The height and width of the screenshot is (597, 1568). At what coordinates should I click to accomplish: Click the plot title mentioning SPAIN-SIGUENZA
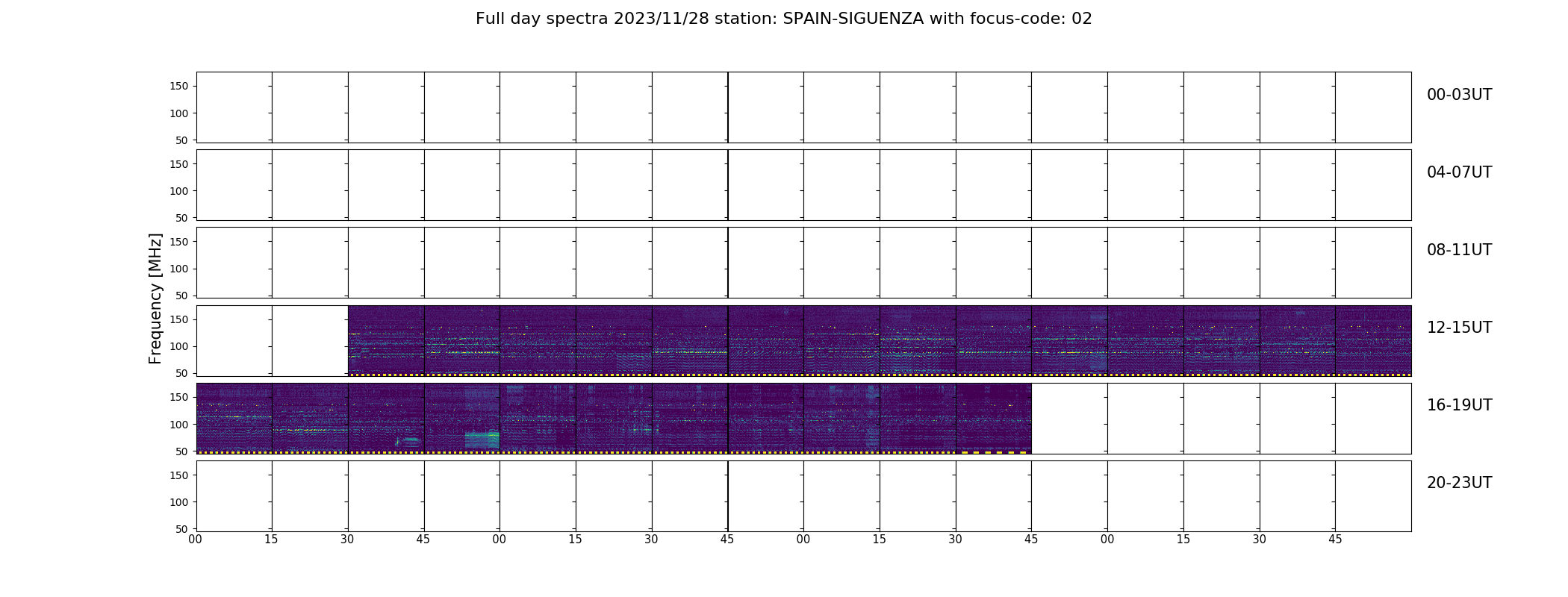[x=784, y=19]
